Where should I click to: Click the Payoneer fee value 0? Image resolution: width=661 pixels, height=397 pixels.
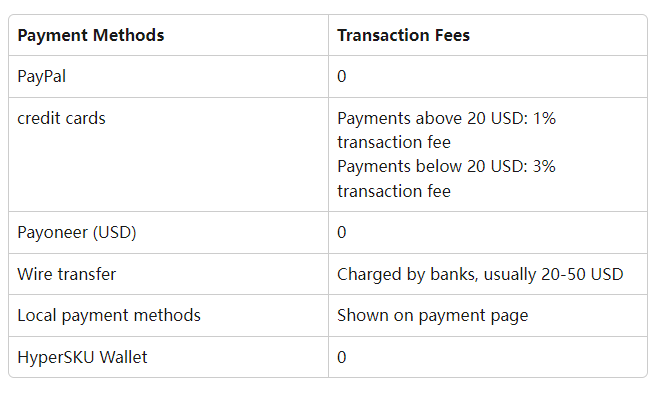click(x=341, y=232)
